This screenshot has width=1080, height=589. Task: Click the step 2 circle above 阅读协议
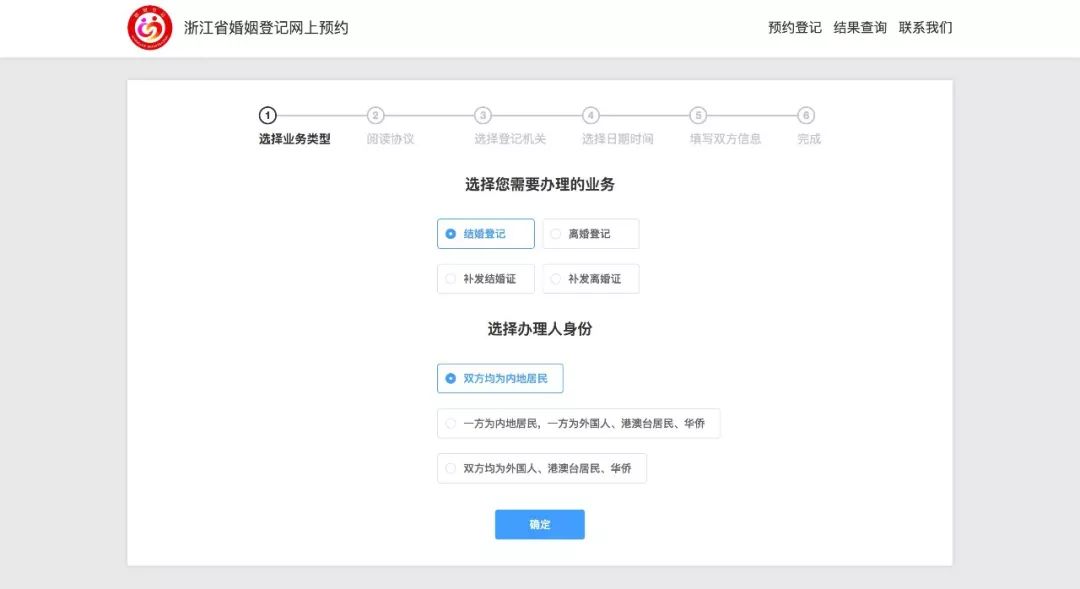[374, 115]
